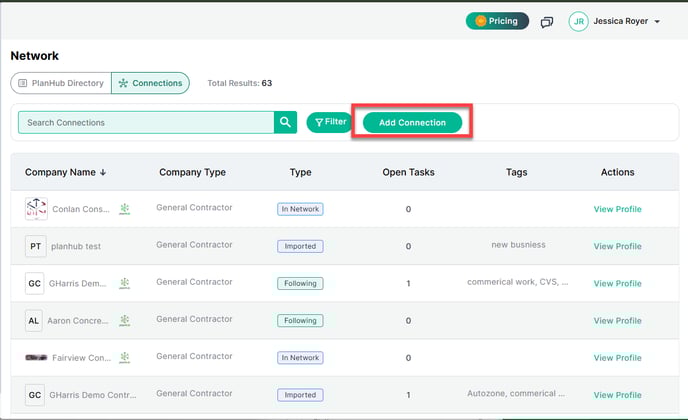Click the AL avatar for Aaron Concrete
This screenshot has height=420, width=688.
[35, 320]
